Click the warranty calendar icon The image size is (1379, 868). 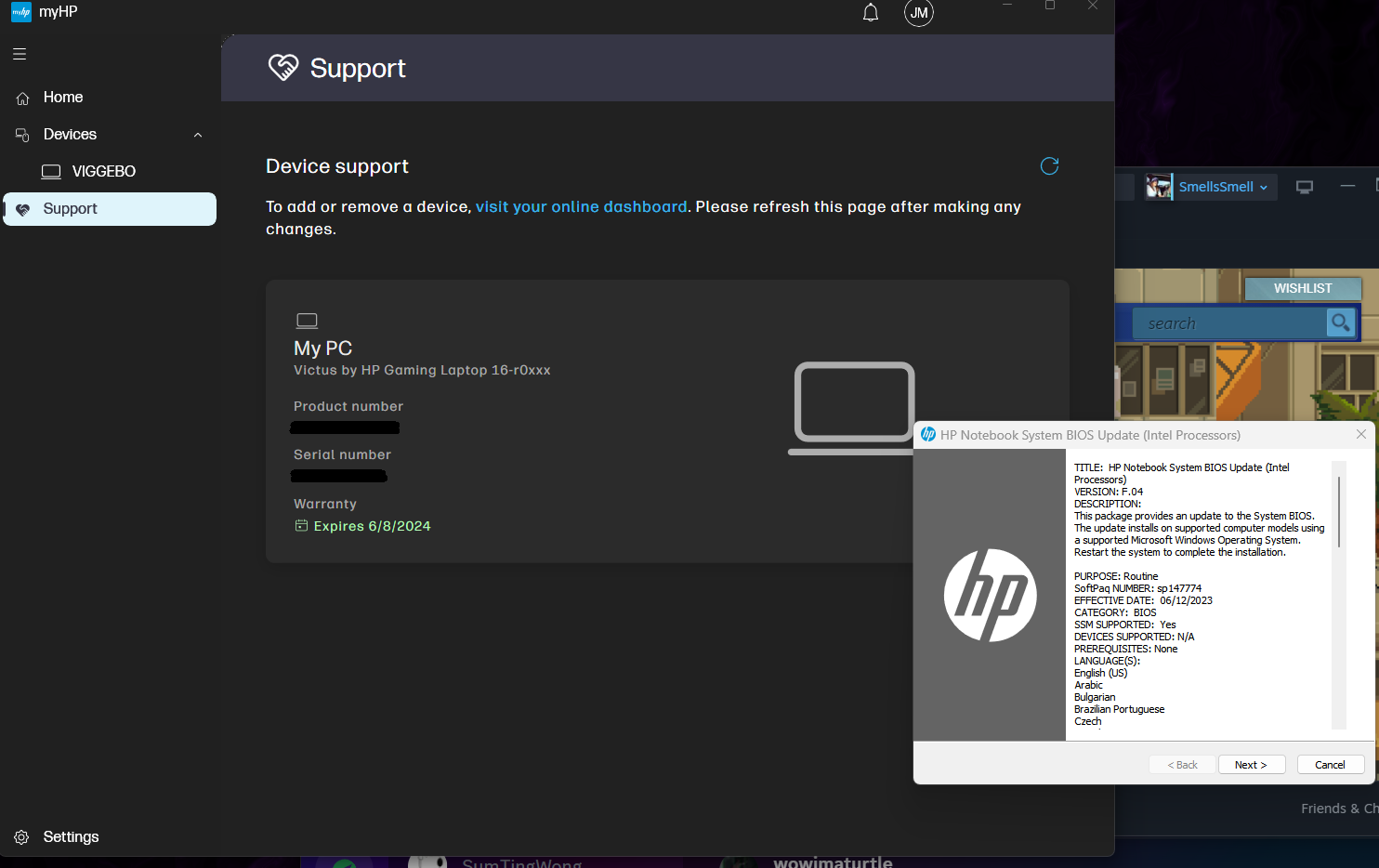pyautogui.click(x=301, y=526)
